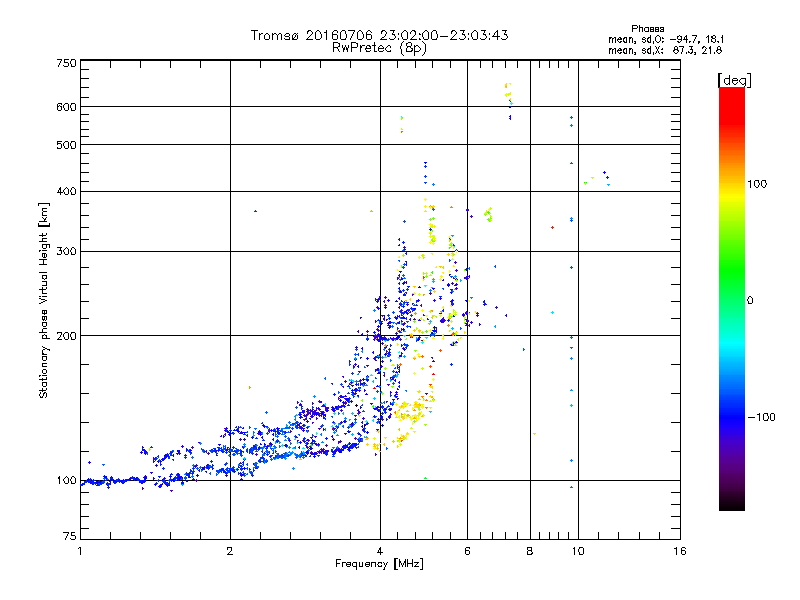Click the x-axis tick "4"
The height and width of the screenshot is (600, 800).
click(x=380, y=551)
